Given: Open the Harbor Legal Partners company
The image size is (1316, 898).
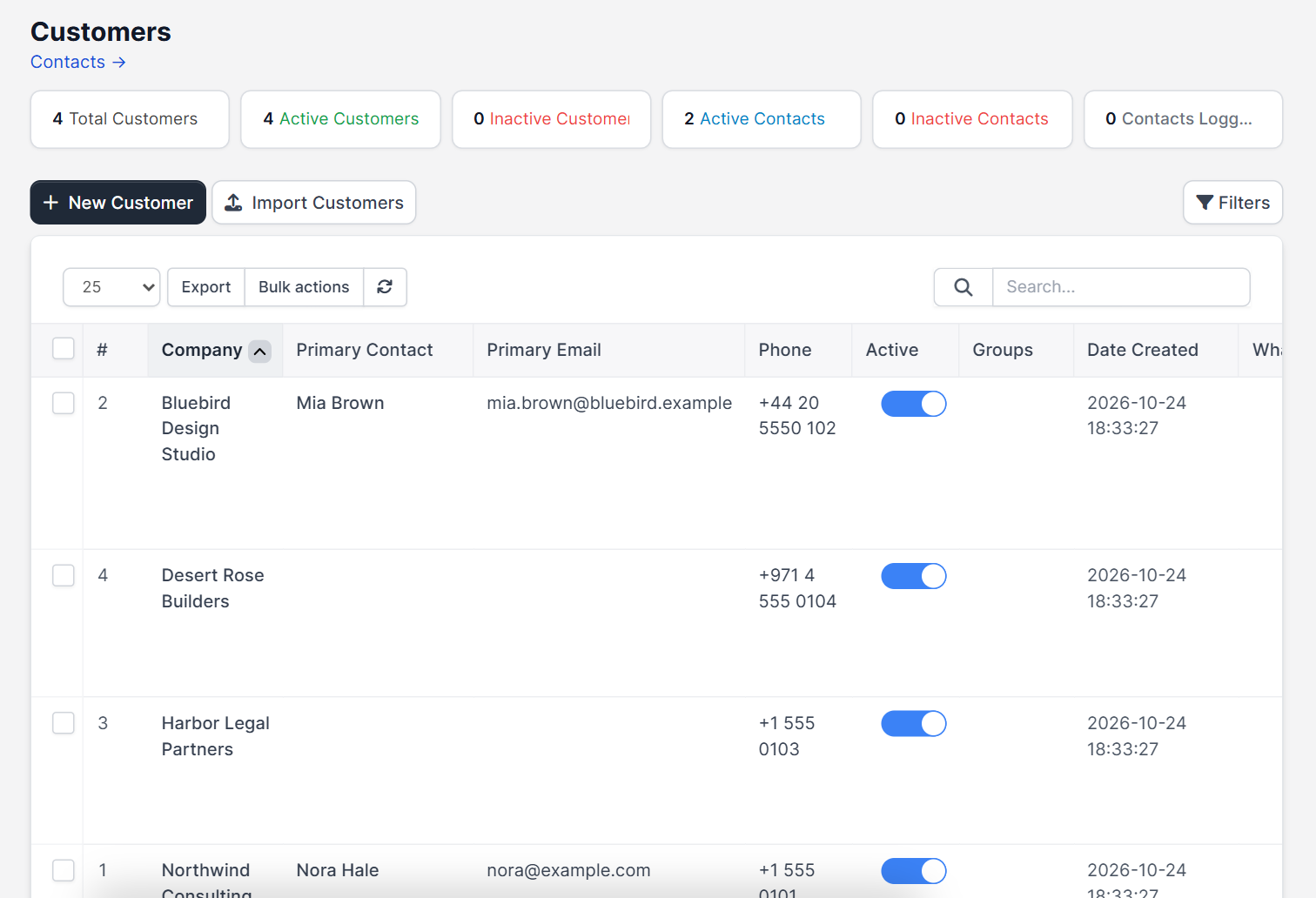Looking at the screenshot, I should pyautogui.click(x=216, y=736).
